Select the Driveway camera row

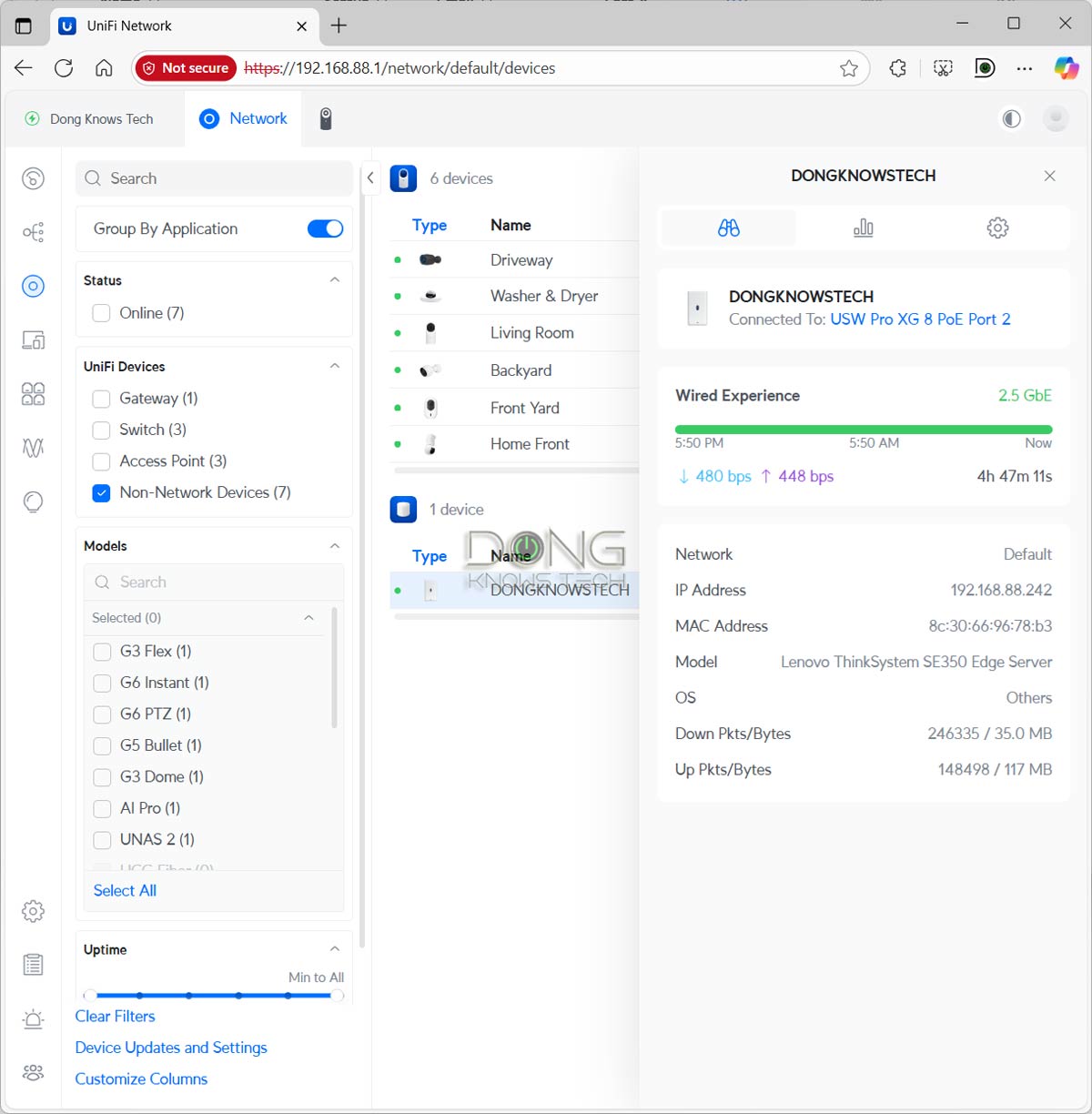click(x=514, y=260)
